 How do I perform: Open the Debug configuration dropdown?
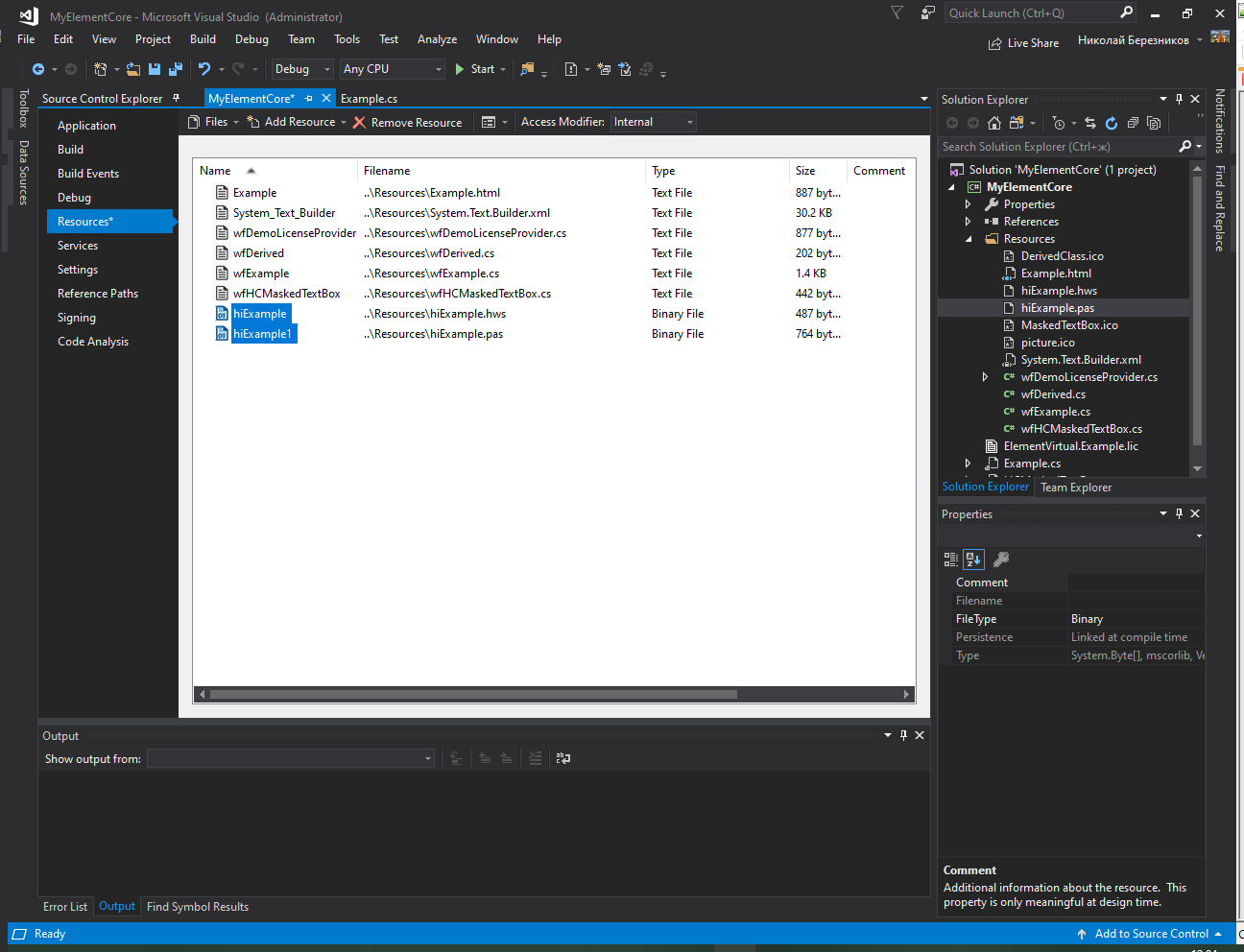coord(301,69)
